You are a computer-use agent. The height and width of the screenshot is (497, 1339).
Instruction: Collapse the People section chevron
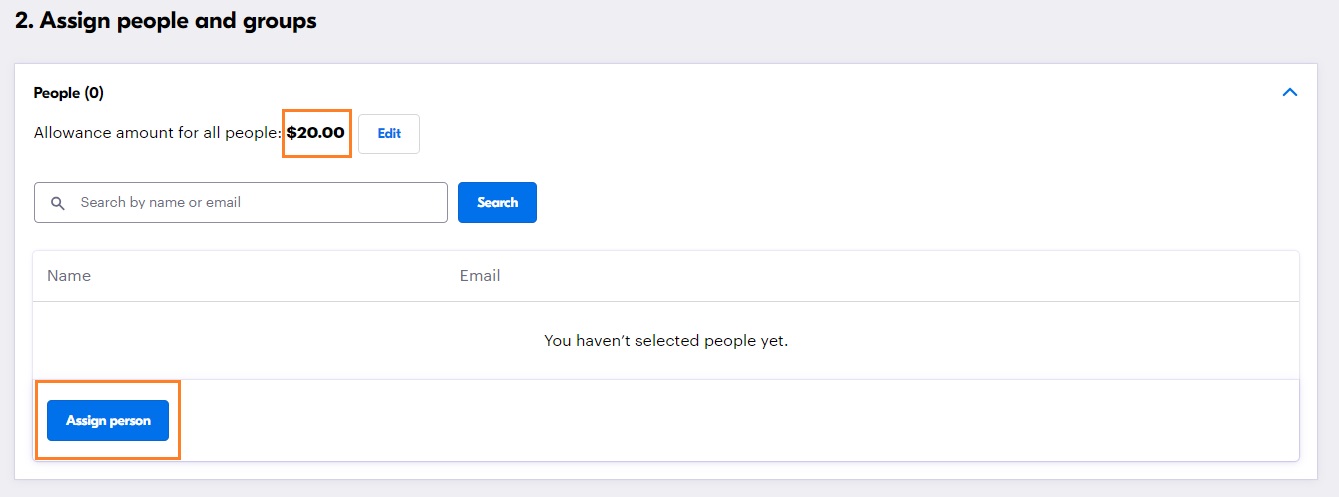click(1289, 92)
